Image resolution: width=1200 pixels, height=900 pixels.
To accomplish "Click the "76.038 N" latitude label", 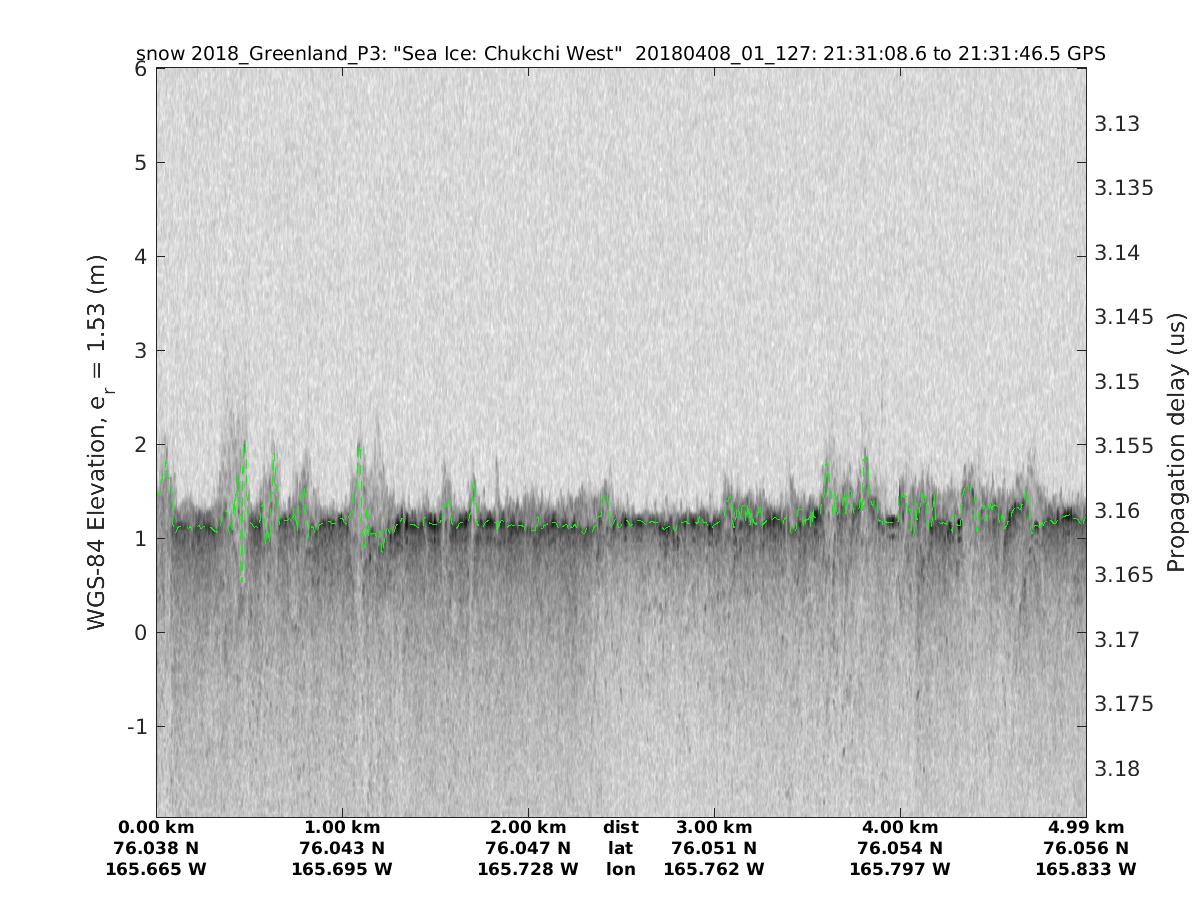I will (157, 848).
